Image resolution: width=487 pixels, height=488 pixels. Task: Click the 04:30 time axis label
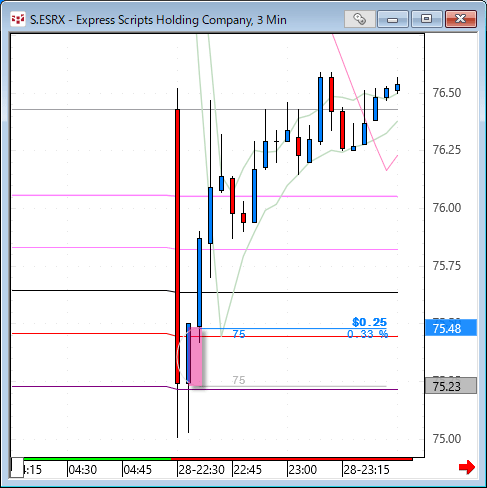[83, 470]
